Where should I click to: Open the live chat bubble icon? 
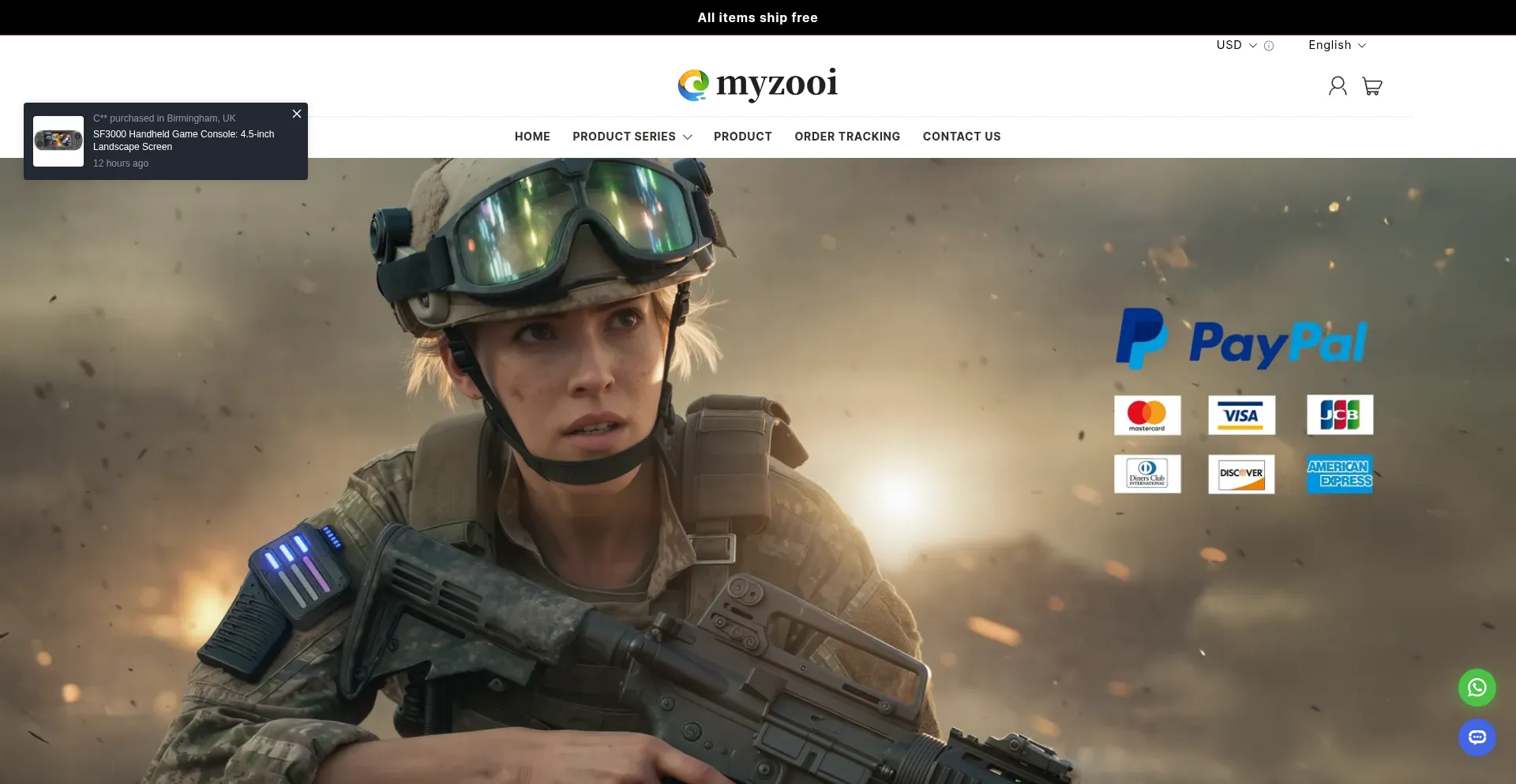(1476, 737)
